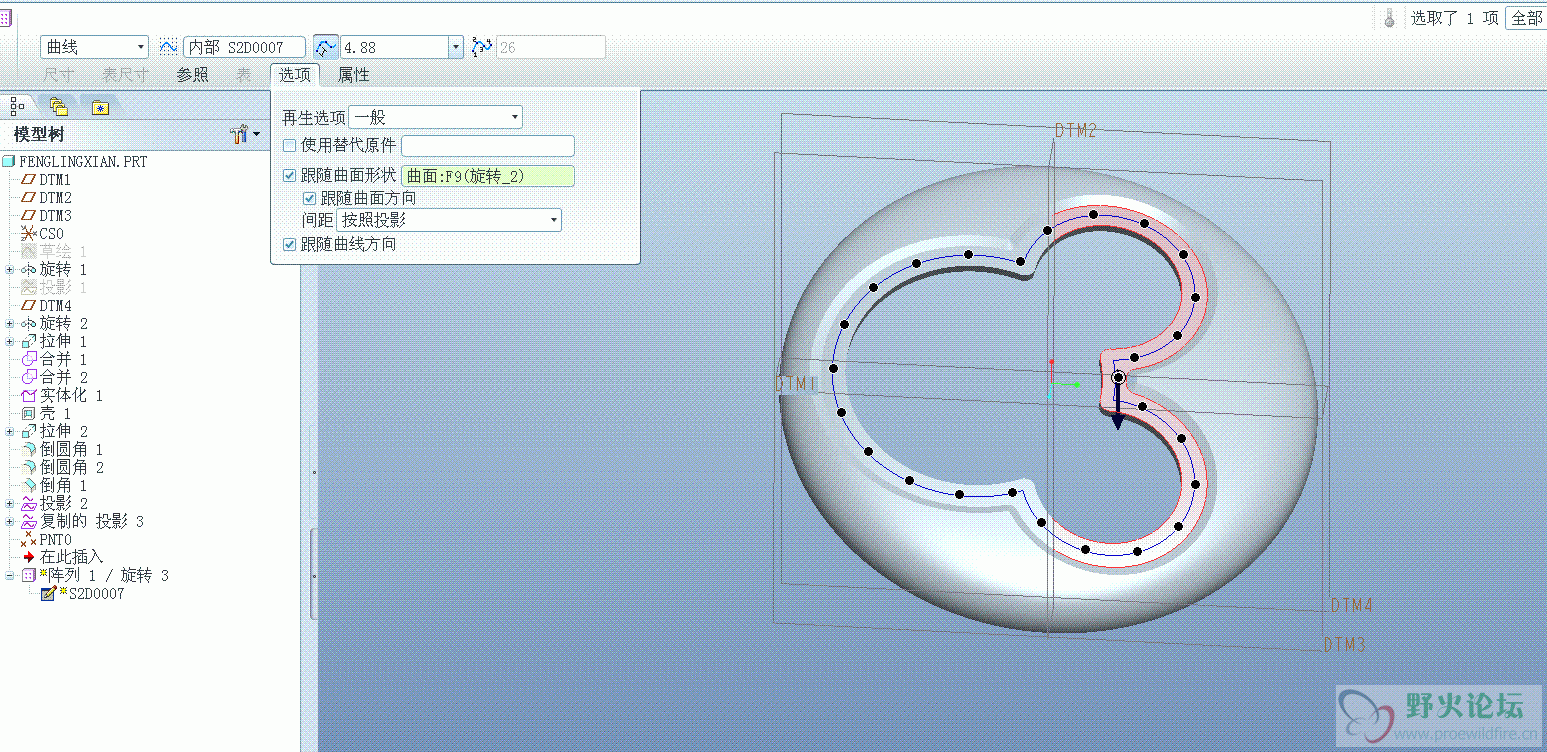Select the 旋转 1 revolve feature icon
This screenshot has height=752, width=1547.
coord(28,270)
